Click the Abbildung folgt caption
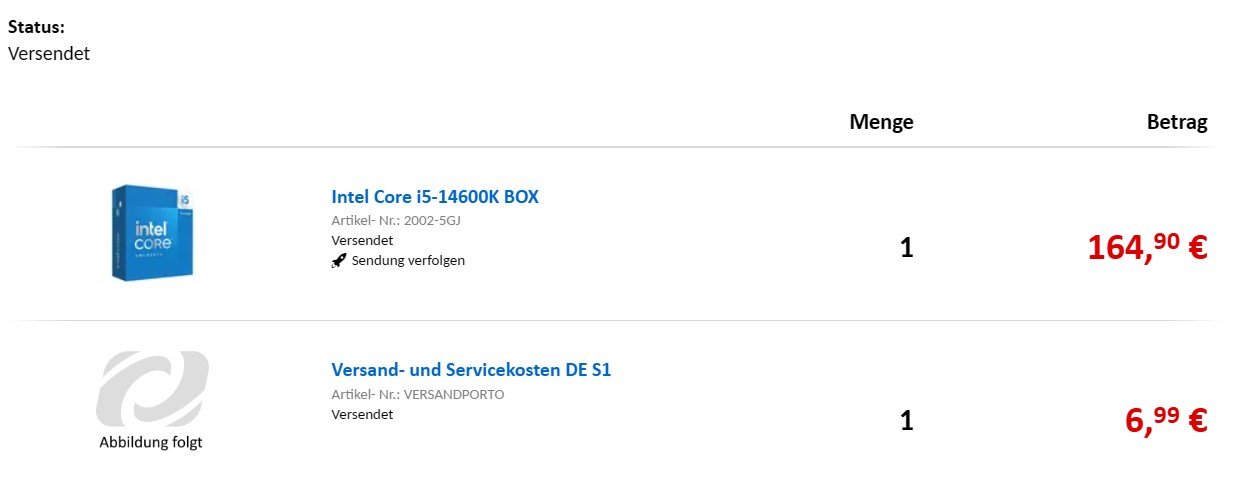Screen dimensions: 1235x487 (151, 442)
